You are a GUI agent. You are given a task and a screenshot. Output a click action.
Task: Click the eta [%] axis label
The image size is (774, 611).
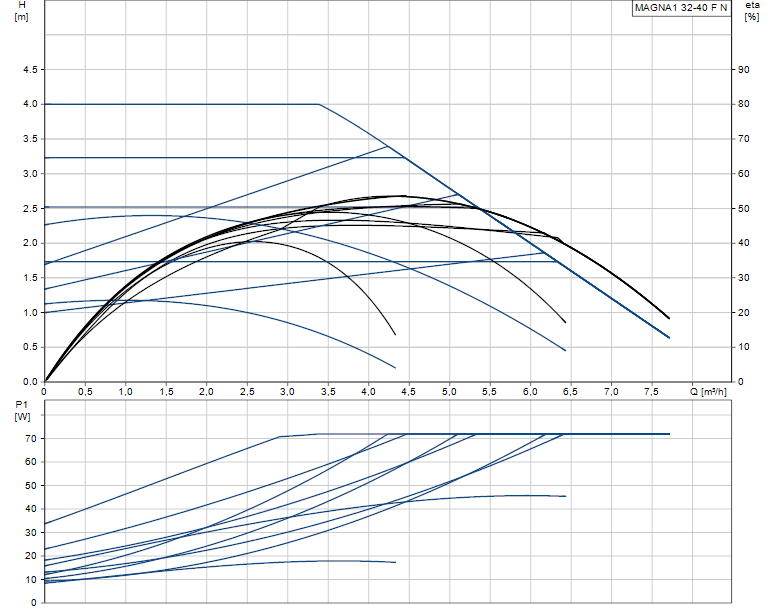[751, 12]
